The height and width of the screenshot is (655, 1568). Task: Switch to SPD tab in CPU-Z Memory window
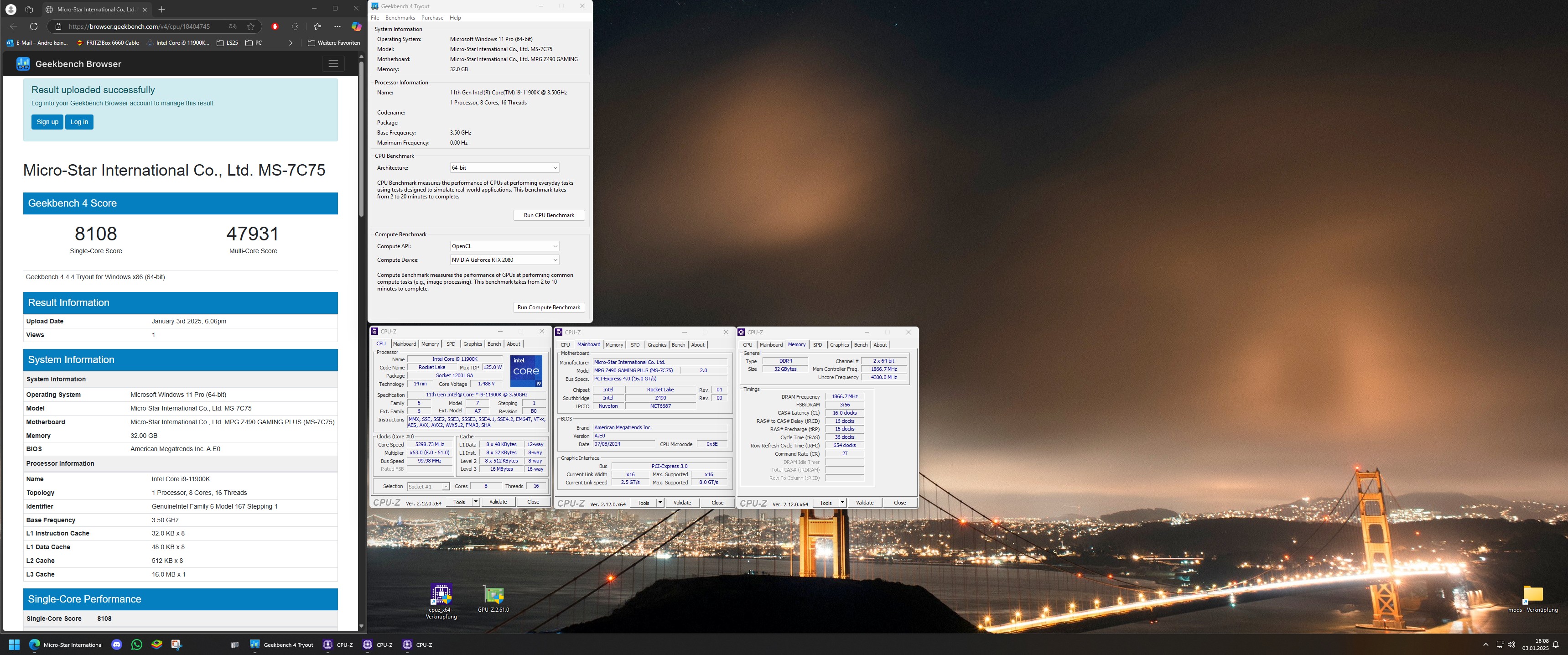click(817, 344)
